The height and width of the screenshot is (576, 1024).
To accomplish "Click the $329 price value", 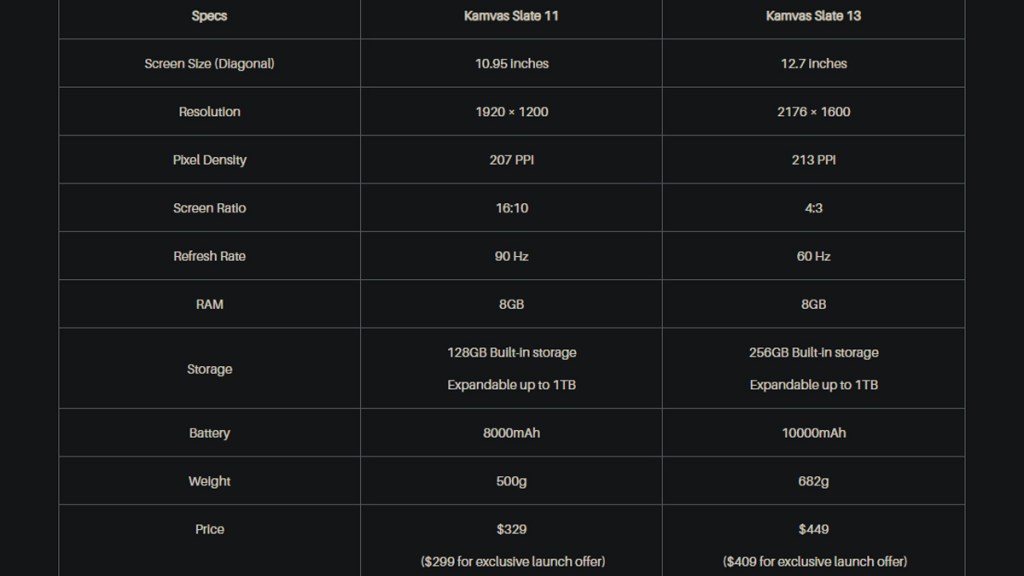I will point(511,529).
